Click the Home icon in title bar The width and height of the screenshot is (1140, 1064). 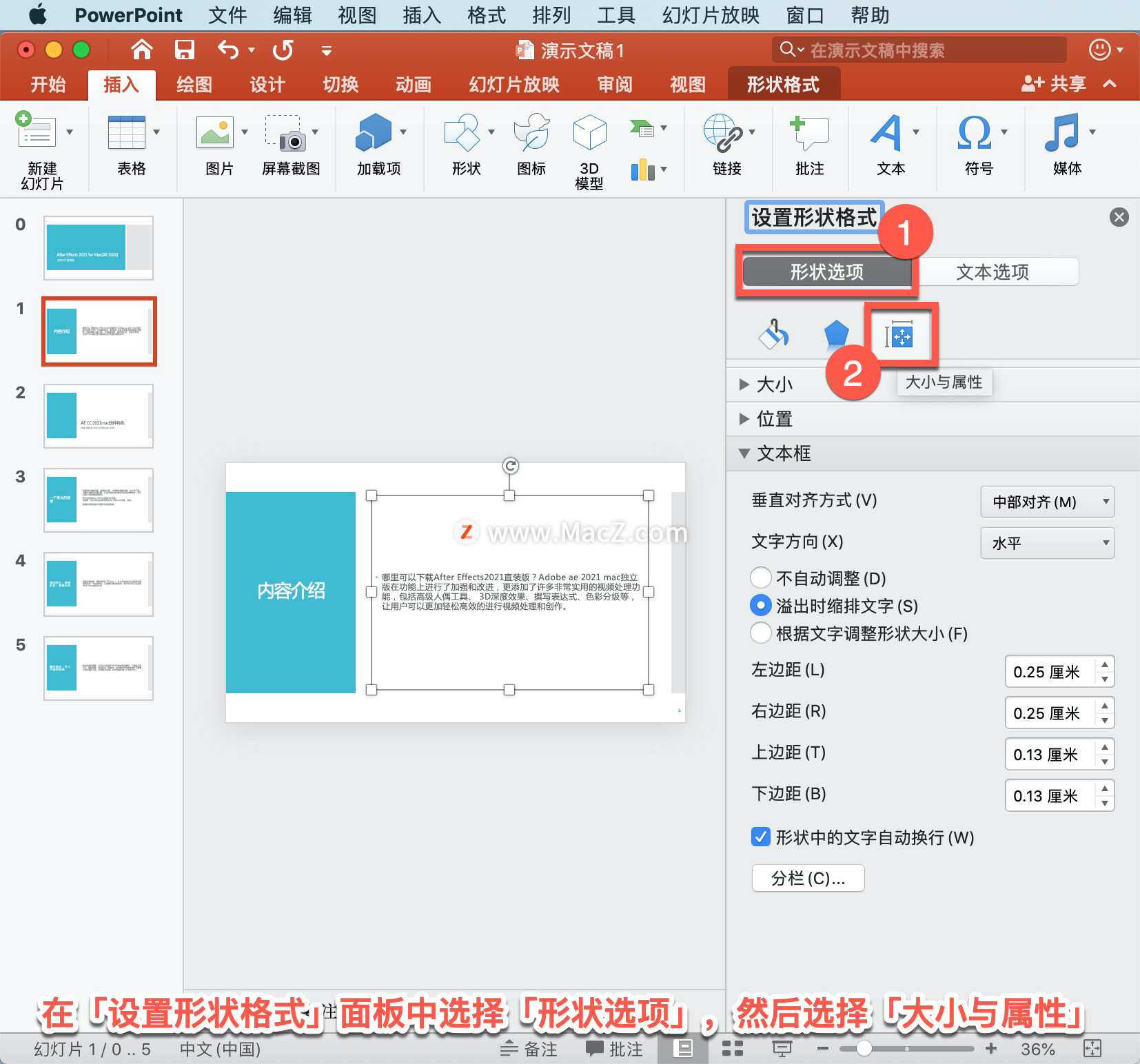click(x=141, y=50)
